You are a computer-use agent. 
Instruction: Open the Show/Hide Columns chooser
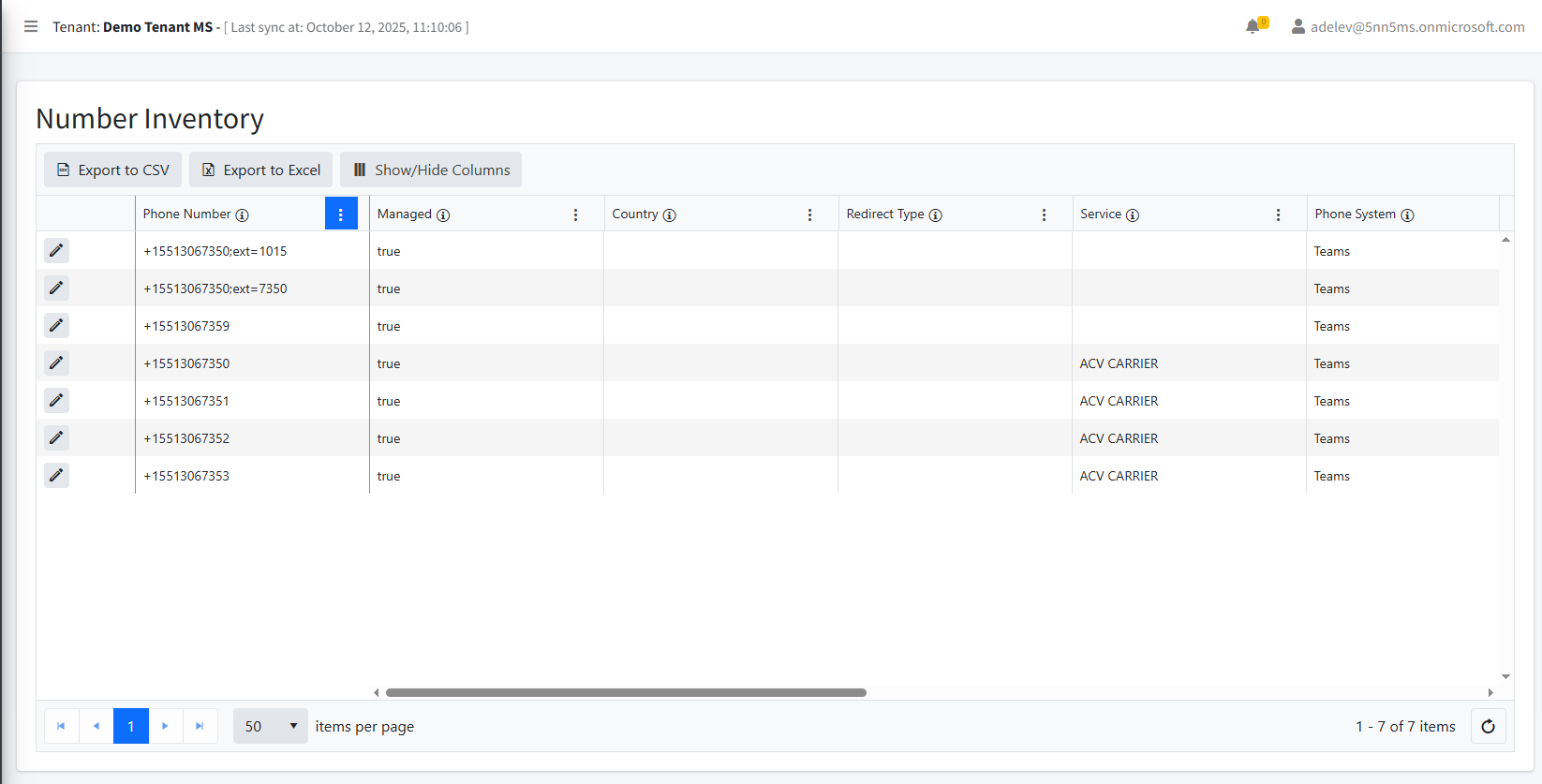pos(431,170)
